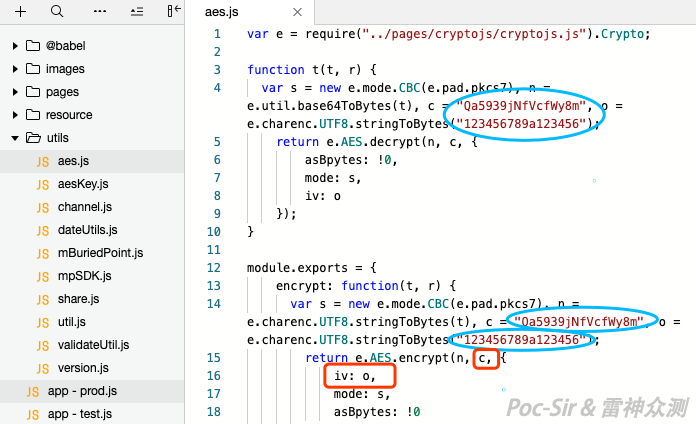This screenshot has width=696, height=424.
Task: Click the JS icon beside share.js
Action: coord(43,300)
